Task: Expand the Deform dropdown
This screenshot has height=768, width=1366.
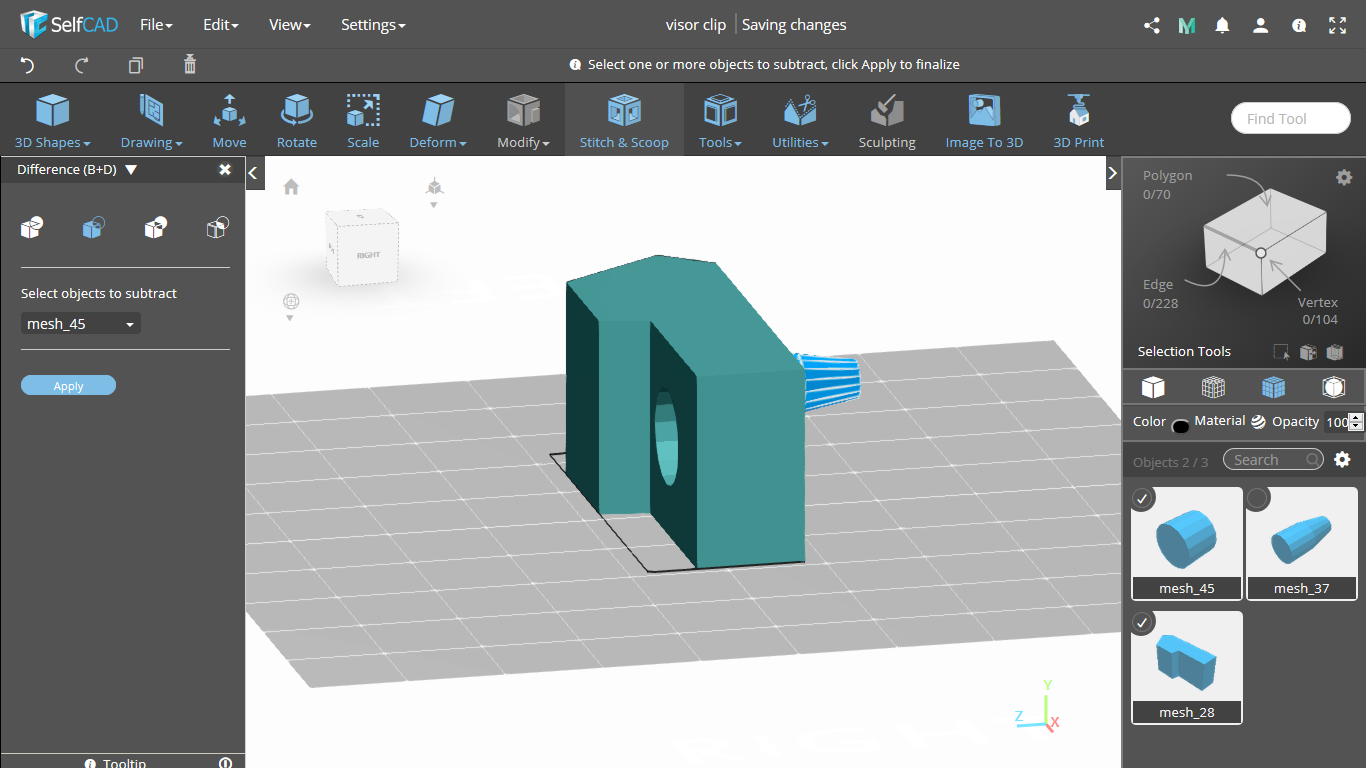Action: tap(438, 120)
